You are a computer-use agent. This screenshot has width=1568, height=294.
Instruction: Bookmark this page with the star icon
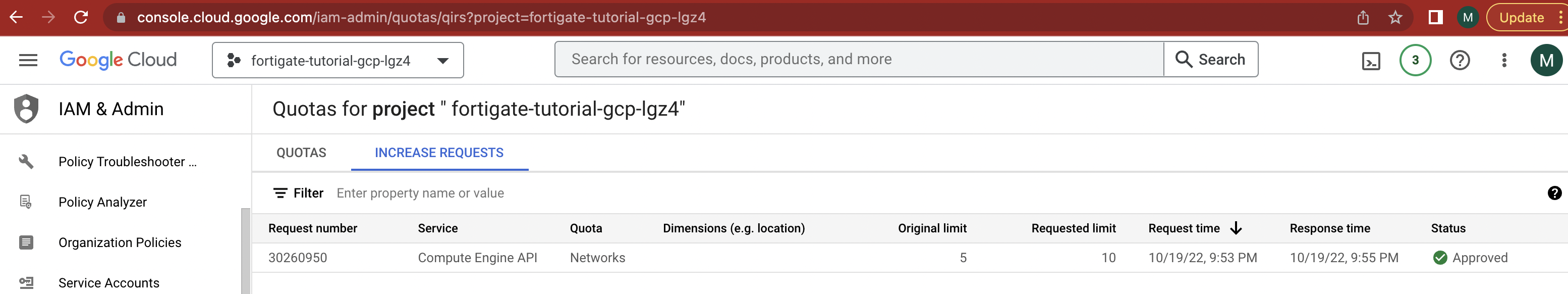1394,17
